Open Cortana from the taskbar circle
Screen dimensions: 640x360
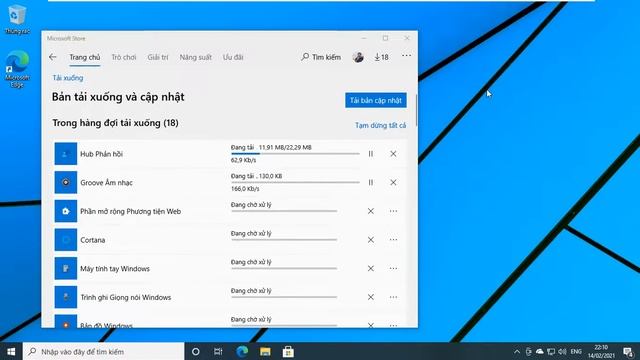(x=196, y=351)
